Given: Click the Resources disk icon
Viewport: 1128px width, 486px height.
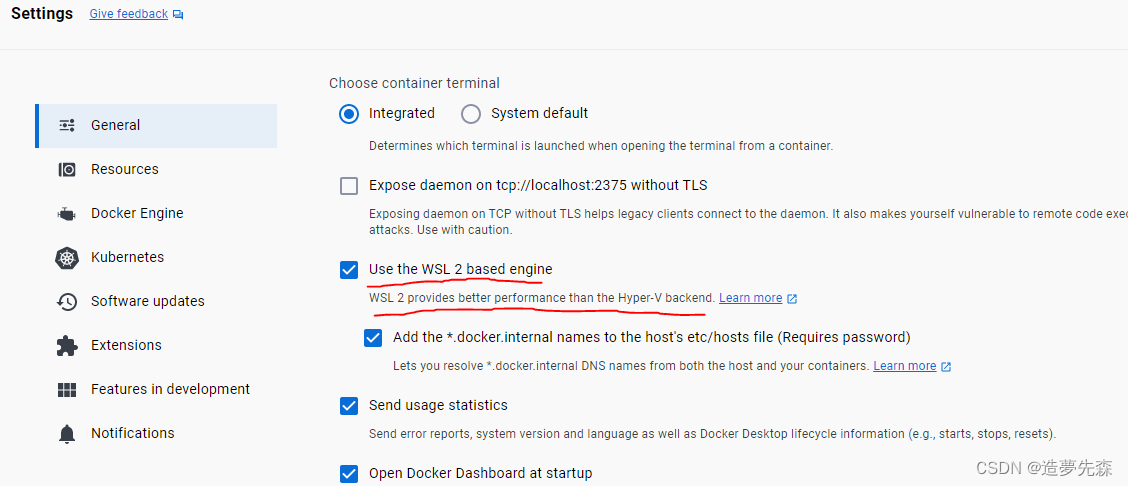Looking at the screenshot, I should (67, 170).
